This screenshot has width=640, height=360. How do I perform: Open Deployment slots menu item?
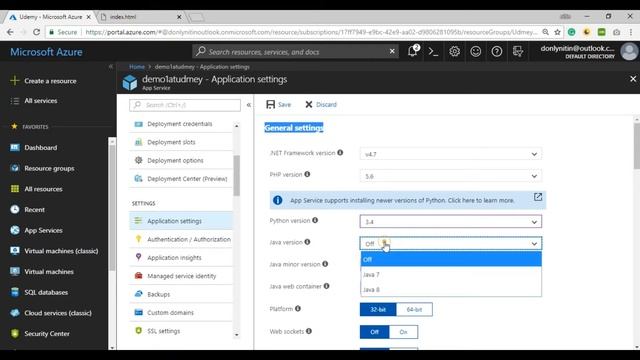(181, 142)
